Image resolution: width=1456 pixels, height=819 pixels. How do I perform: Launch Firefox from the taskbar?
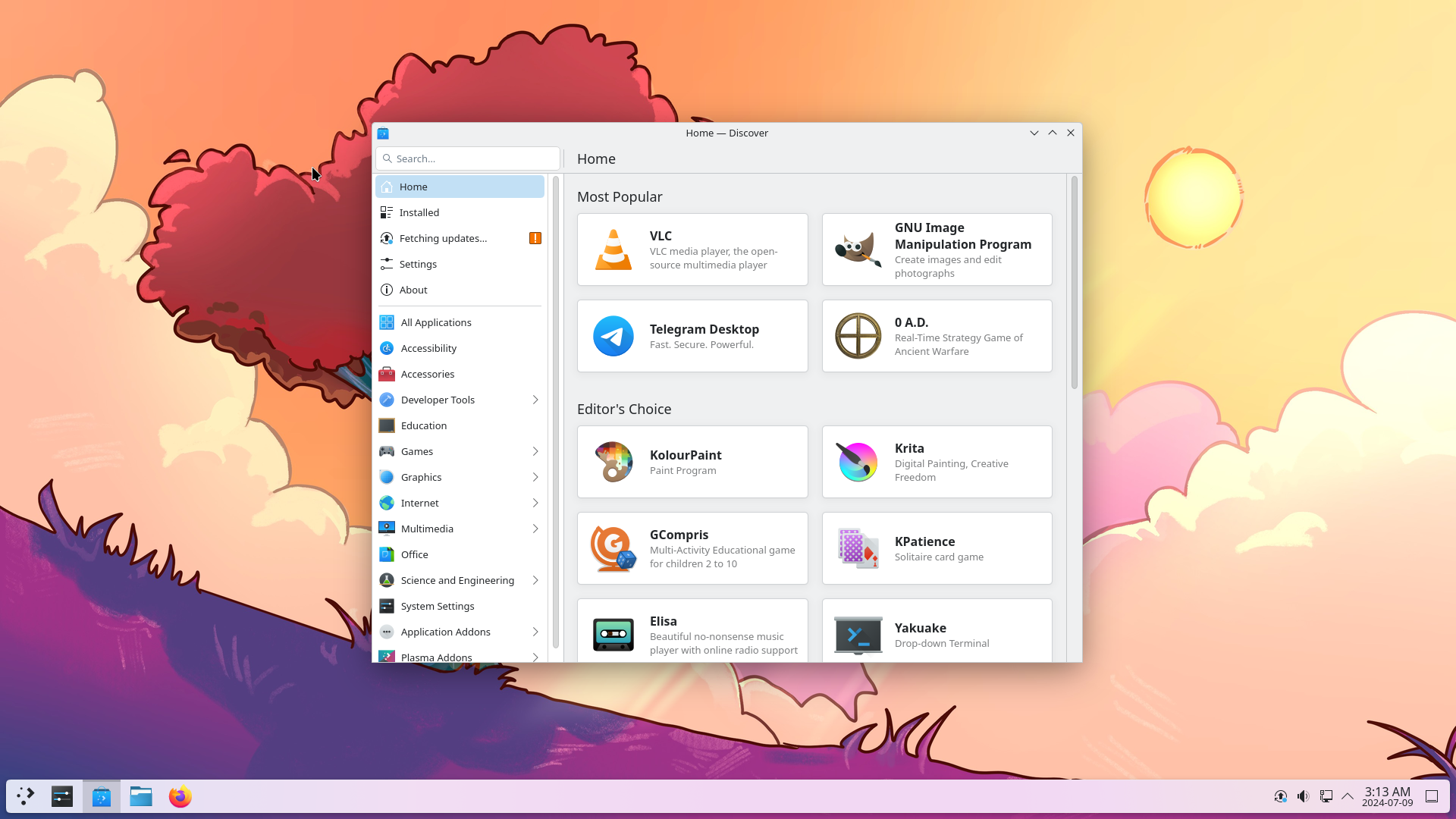tap(180, 796)
